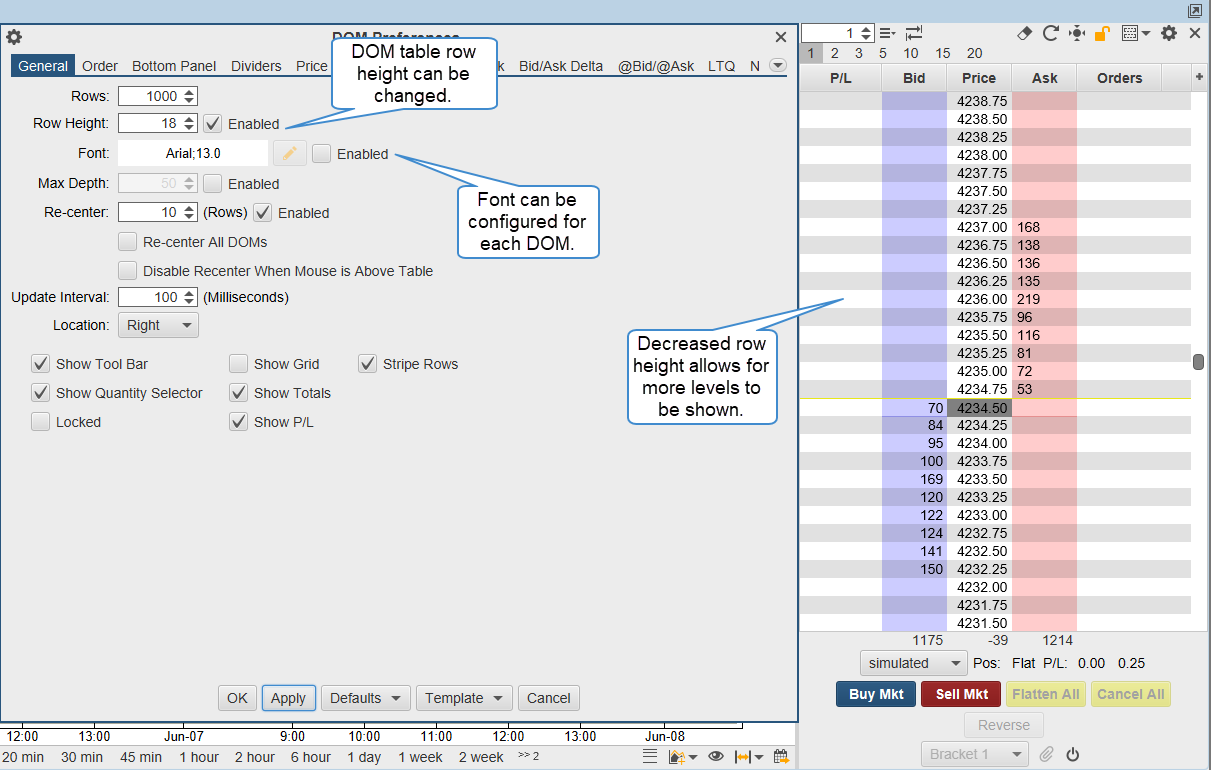Viewport: 1211px width, 770px height.
Task: Switch to the Bottom Panel tab
Action: click(x=174, y=66)
